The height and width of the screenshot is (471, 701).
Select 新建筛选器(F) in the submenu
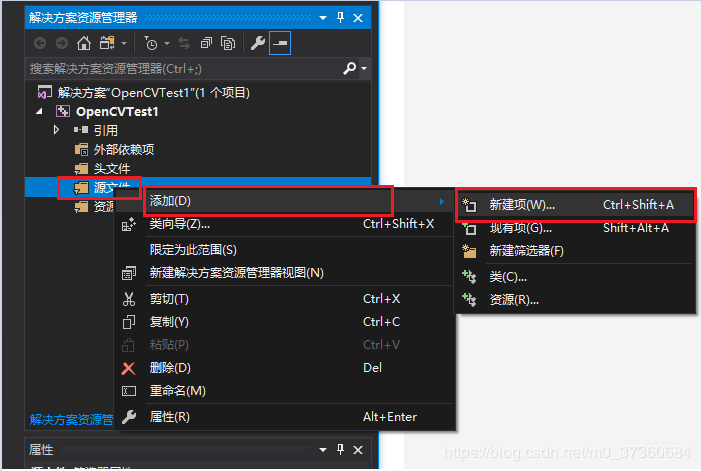click(x=526, y=251)
